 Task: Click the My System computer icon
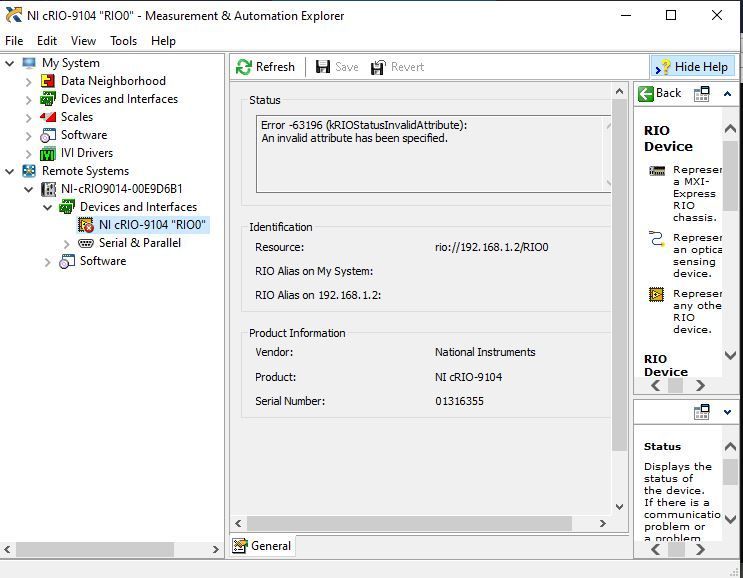pyautogui.click(x=29, y=63)
